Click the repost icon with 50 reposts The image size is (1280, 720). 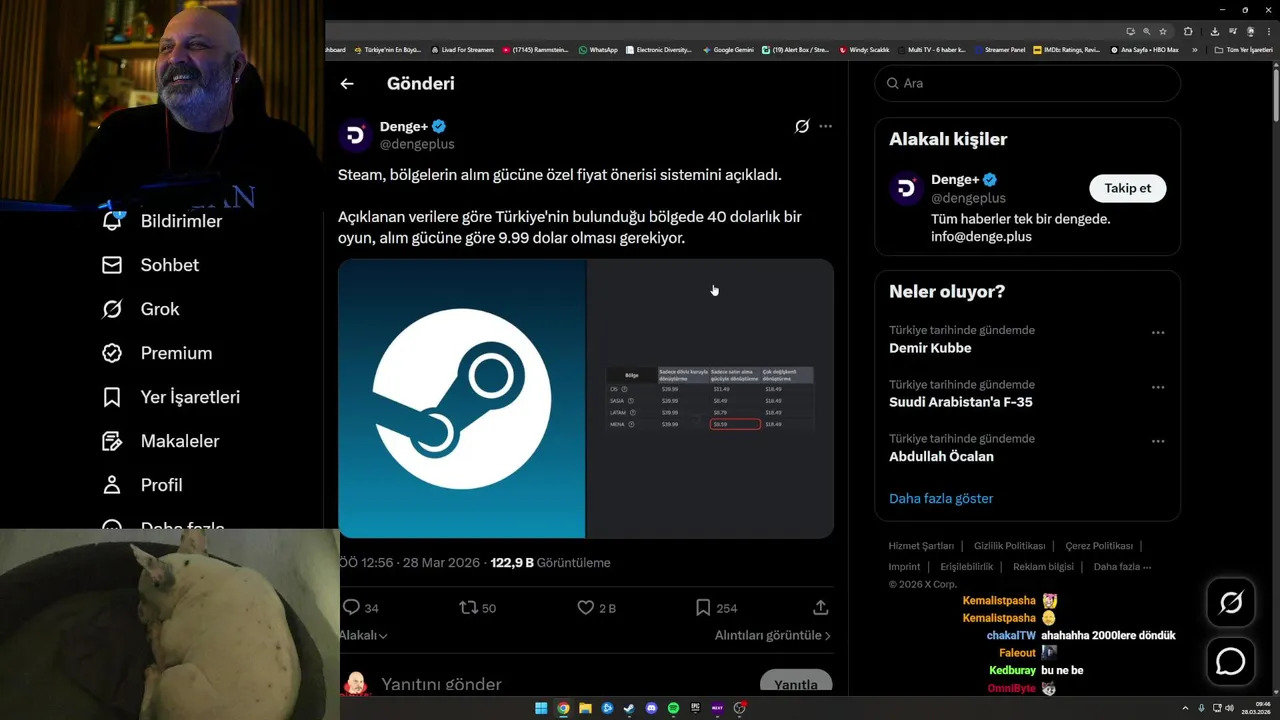tap(468, 607)
